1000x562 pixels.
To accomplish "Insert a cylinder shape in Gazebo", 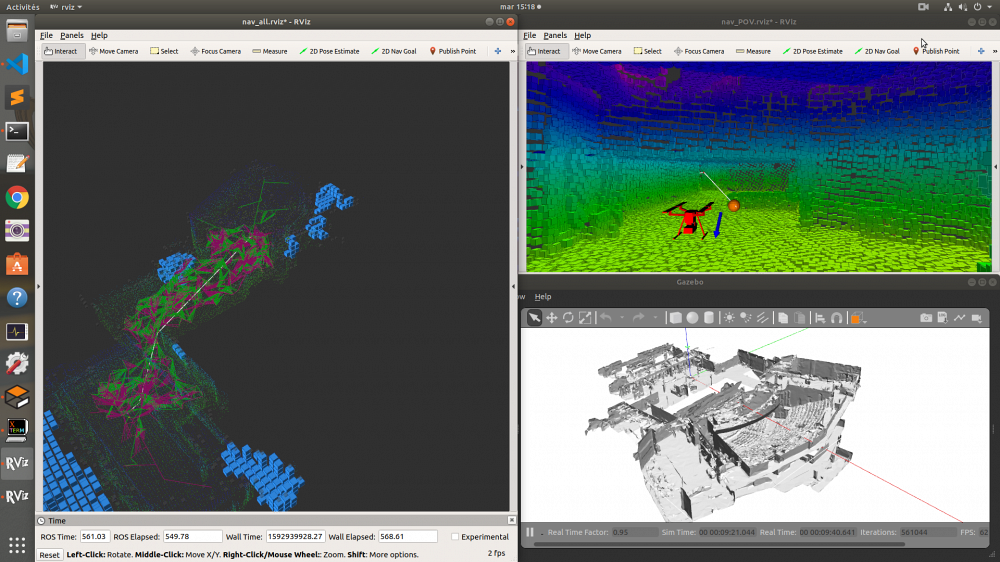I will click(x=709, y=318).
